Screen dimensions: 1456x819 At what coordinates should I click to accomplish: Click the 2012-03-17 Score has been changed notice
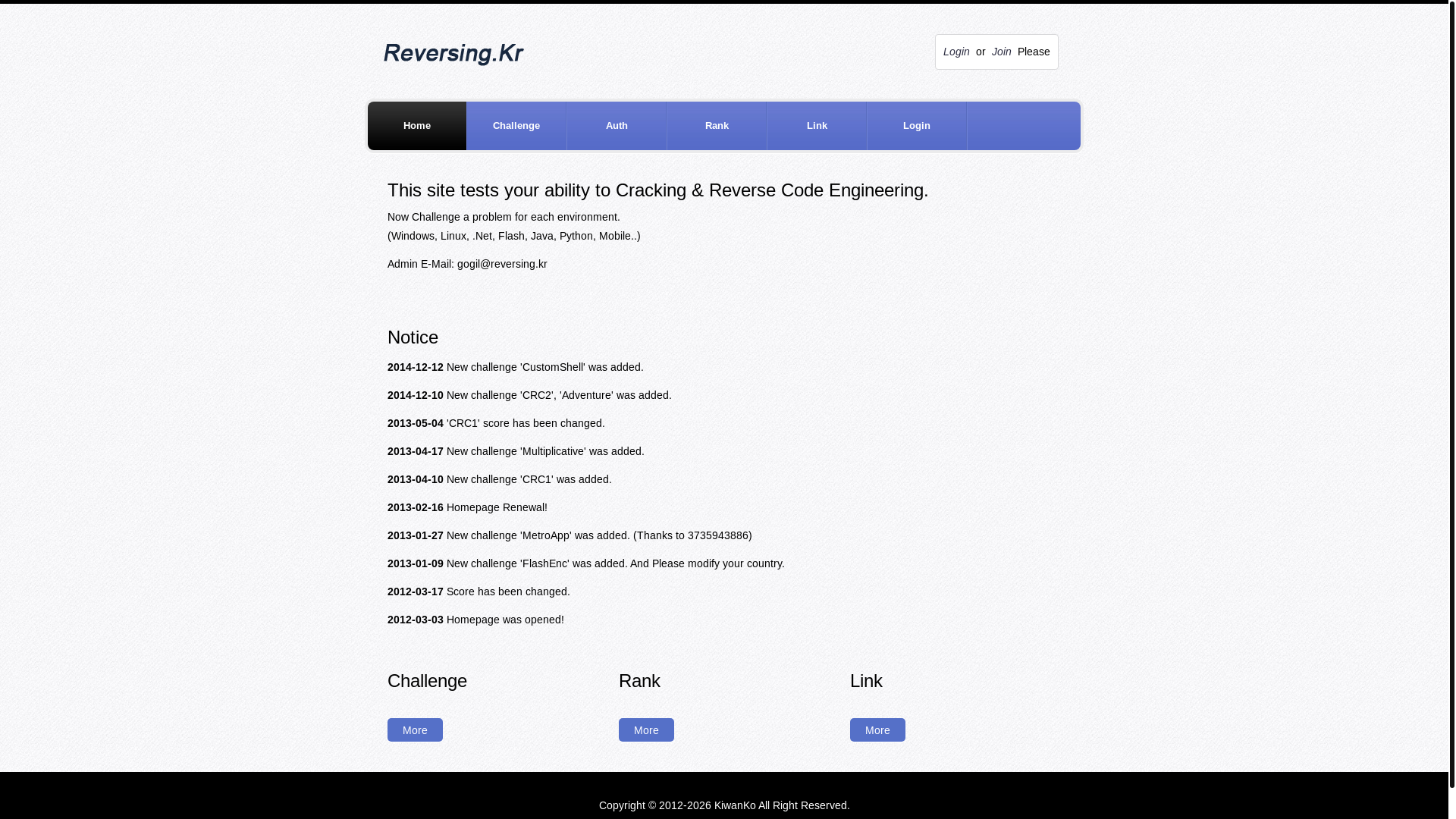click(x=479, y=591)
